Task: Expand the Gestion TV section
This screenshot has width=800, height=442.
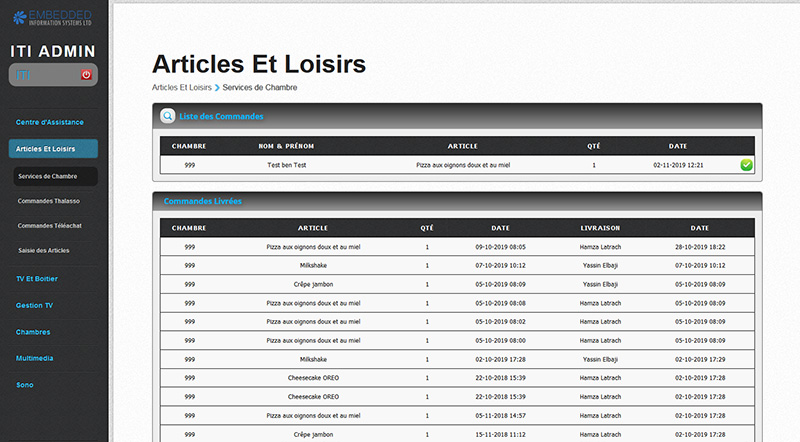Action: point(35,304)
